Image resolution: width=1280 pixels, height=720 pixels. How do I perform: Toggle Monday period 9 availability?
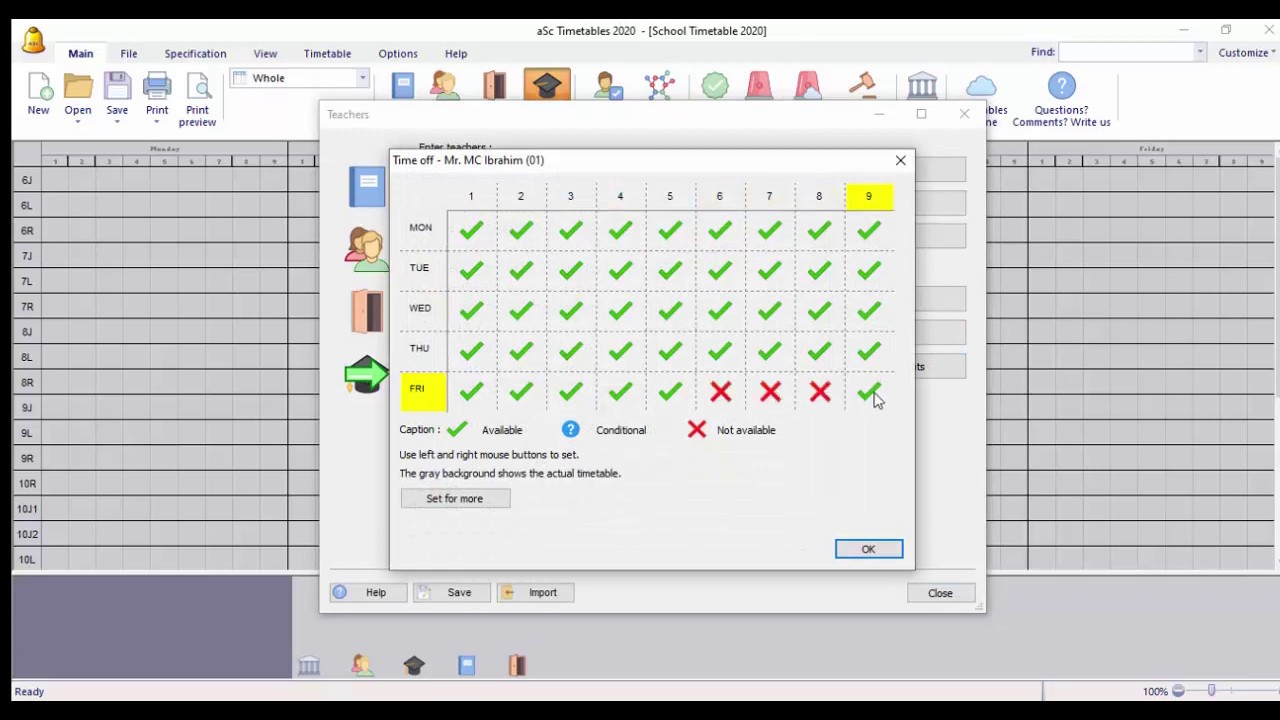pos(869,231)
